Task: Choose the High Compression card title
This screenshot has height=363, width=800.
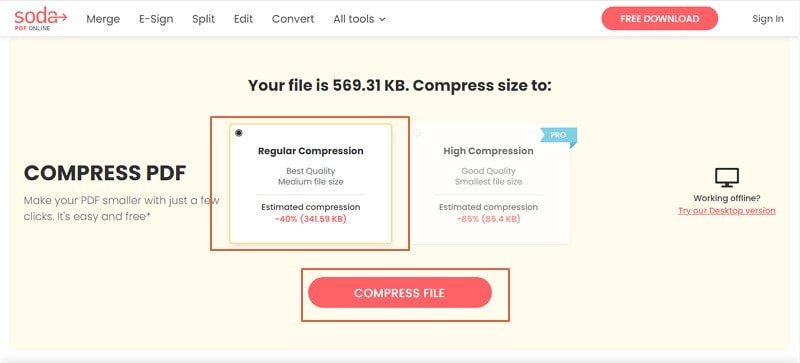Action: pyautogui.click(x=488, y=151)
